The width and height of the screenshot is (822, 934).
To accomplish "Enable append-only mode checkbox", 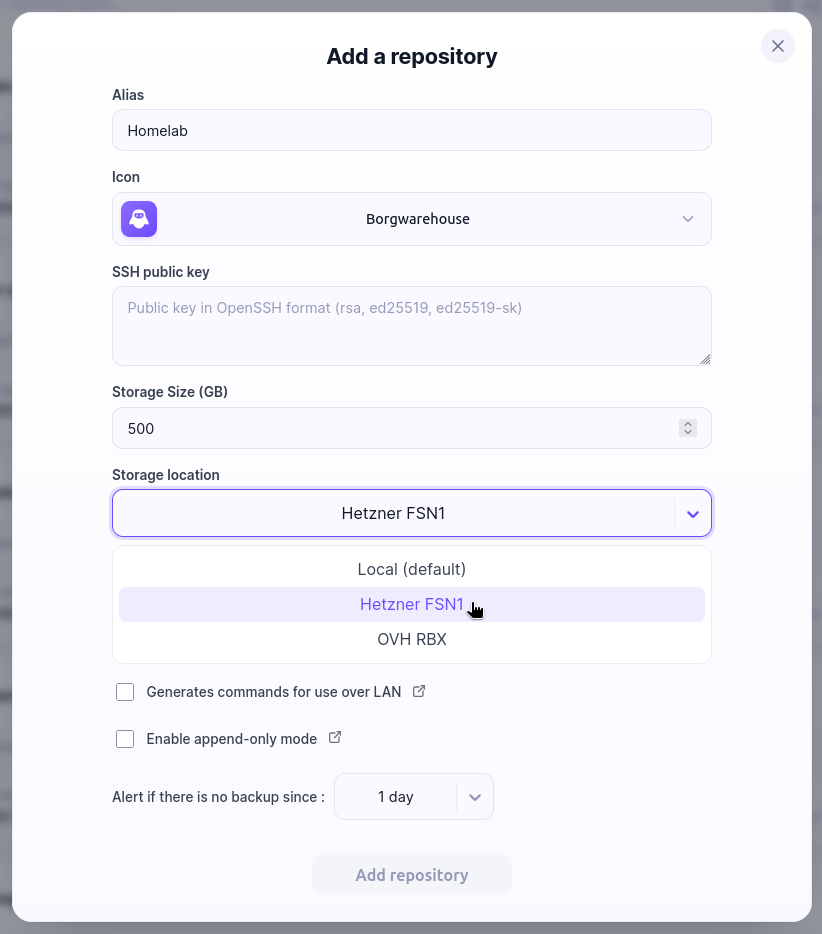I will pyautogui.click(x=125, y=739).
